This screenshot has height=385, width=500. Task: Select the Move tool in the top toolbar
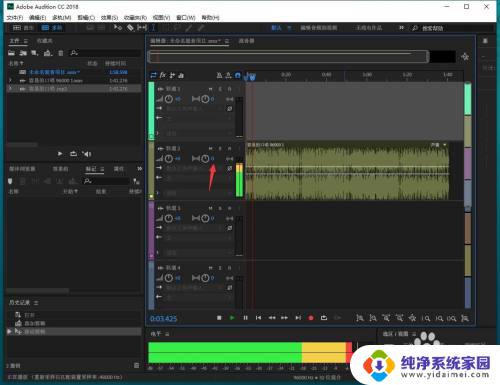(118, 28)
